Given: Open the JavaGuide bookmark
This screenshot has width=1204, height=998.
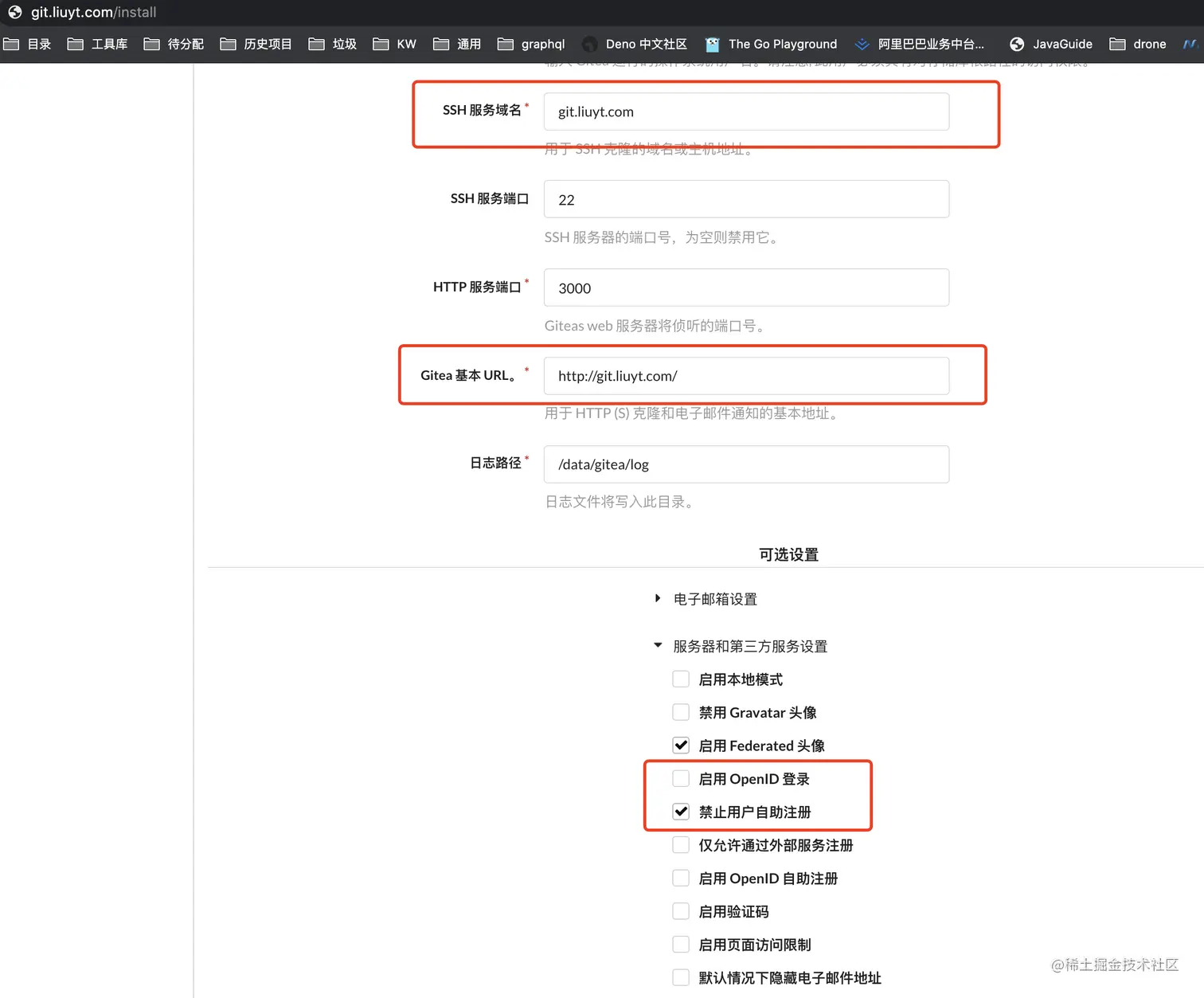Looking at the screenshot, I should click(1050, 44).
